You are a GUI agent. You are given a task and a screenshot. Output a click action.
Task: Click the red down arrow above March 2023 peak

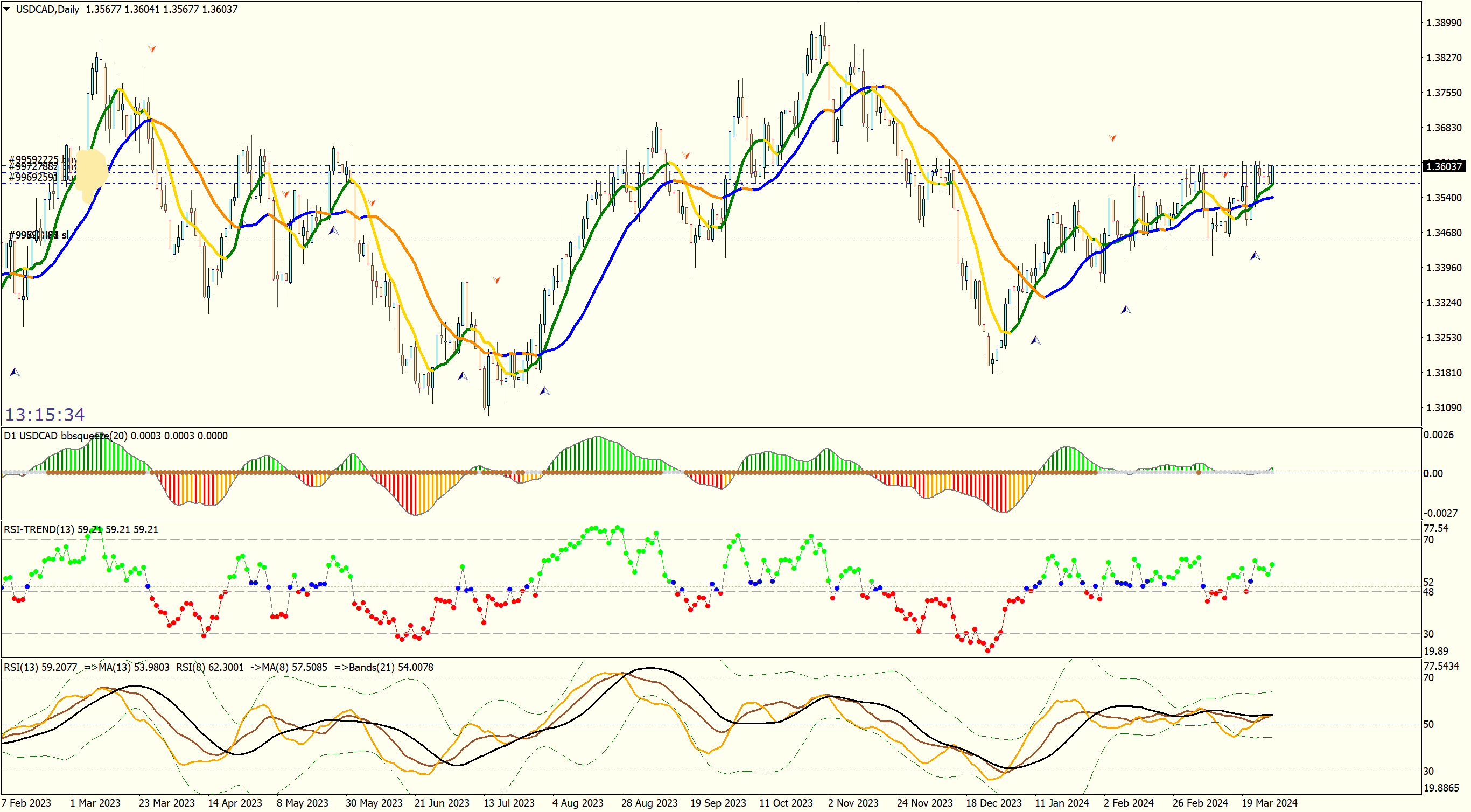(151, 49)
